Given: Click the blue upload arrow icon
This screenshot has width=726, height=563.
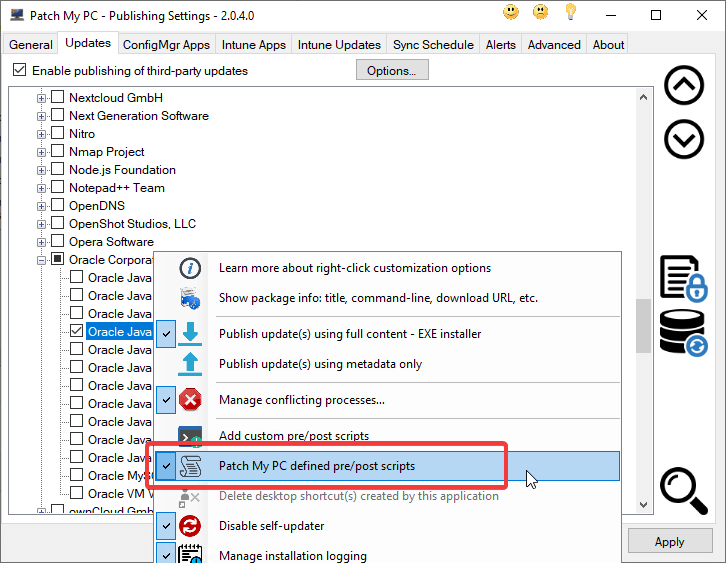Looking at the screenshot, I should [x=190, y=363].
